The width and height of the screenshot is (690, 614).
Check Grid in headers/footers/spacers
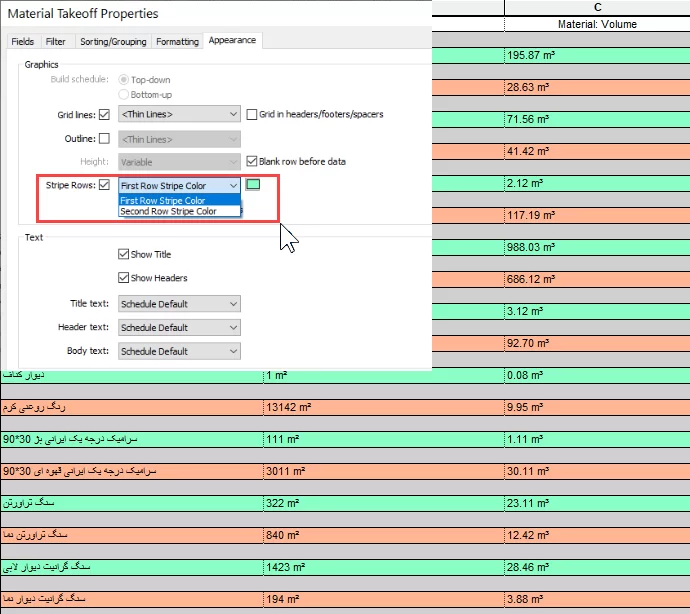click(x=252, y=115)
